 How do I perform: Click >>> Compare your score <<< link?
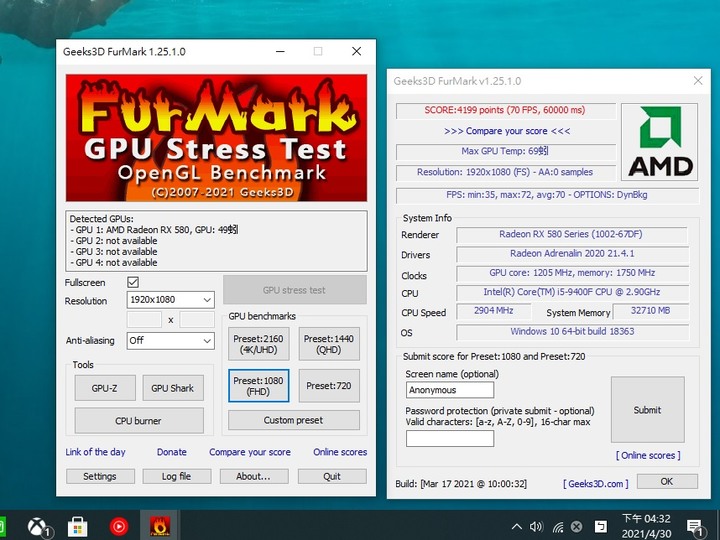click(x=507, y=131)
